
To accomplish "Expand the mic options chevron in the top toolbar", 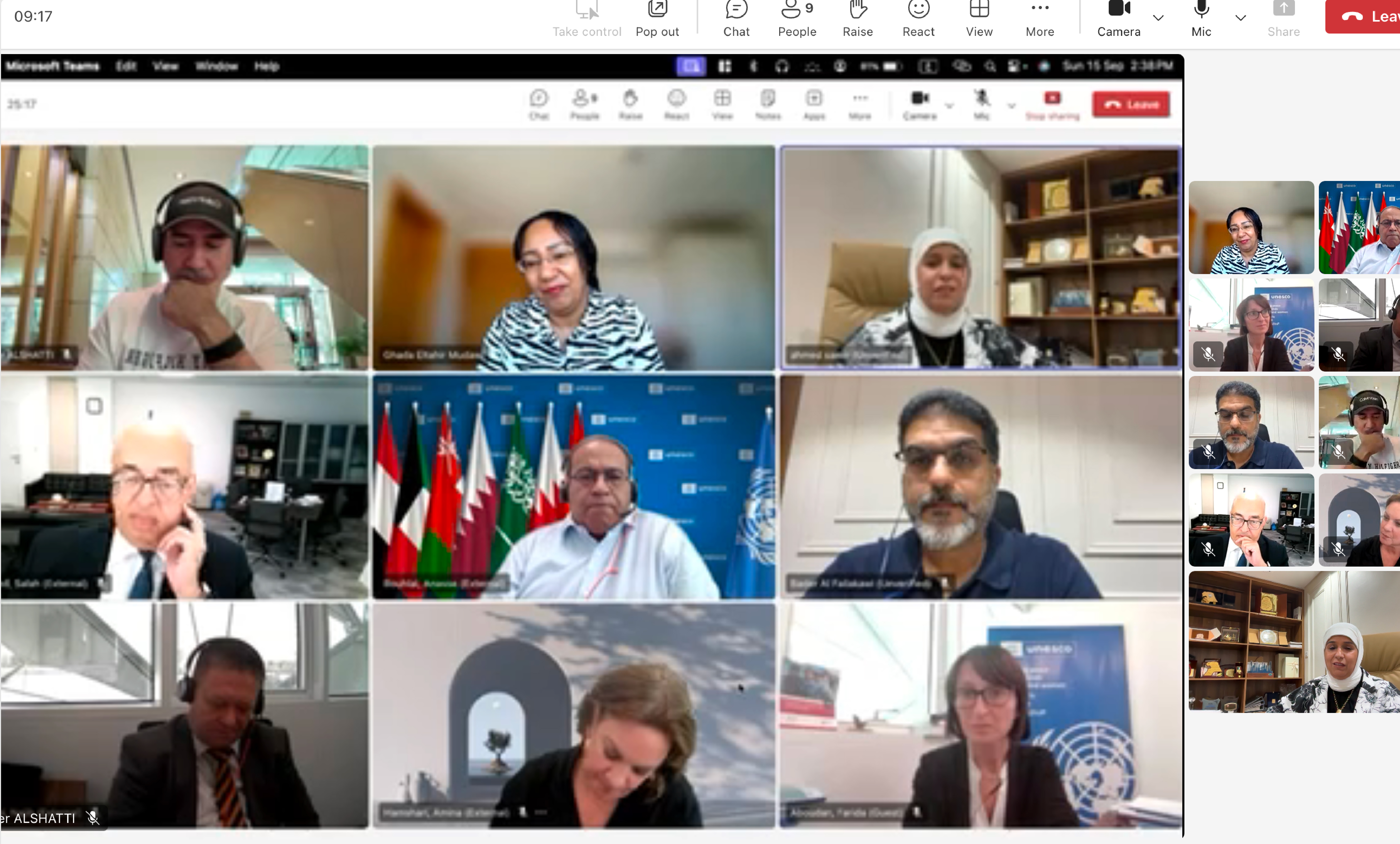I will tap(1240, 18).
